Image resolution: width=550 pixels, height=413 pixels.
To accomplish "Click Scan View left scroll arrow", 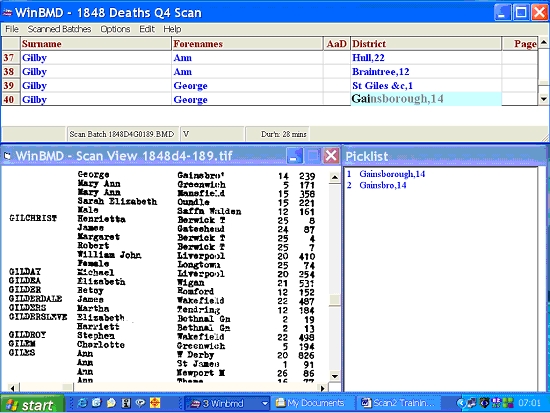I will coord(12,388).
